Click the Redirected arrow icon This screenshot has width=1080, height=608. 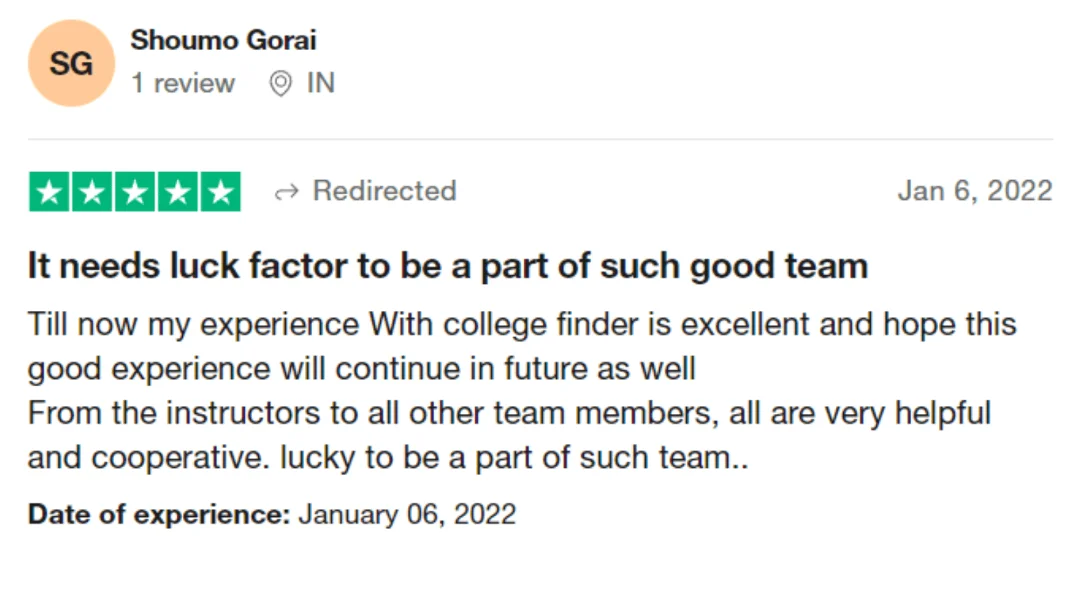pyautogui.click(x=287, y=192)
